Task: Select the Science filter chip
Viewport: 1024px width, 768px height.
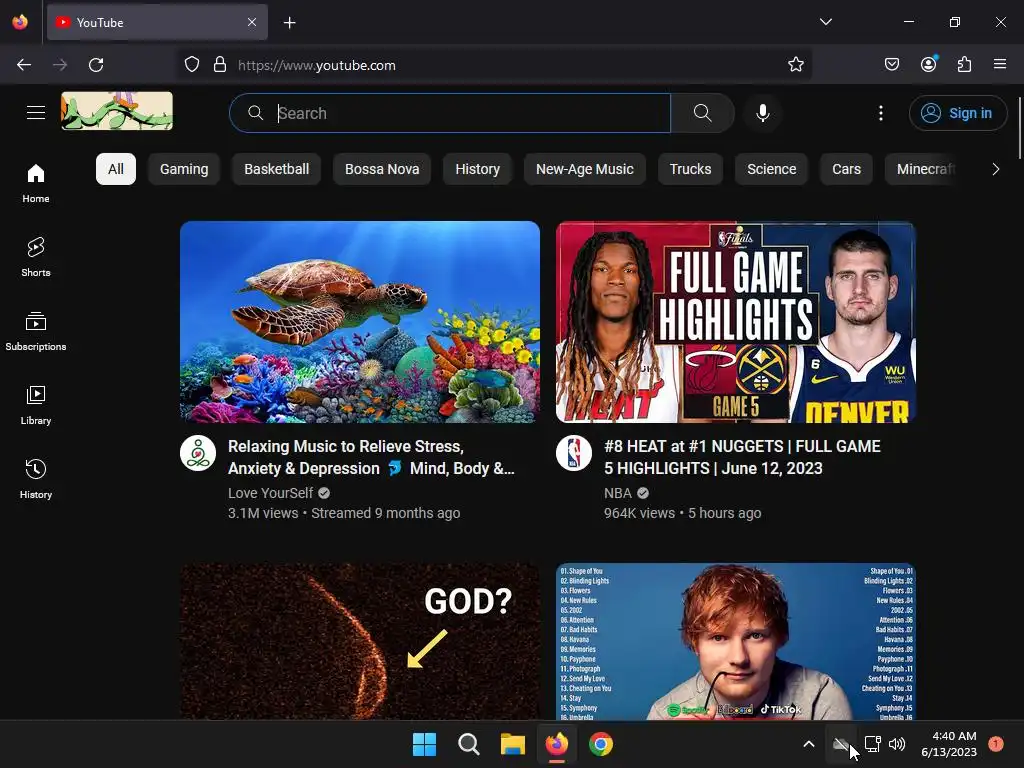Action: point(771,169)
